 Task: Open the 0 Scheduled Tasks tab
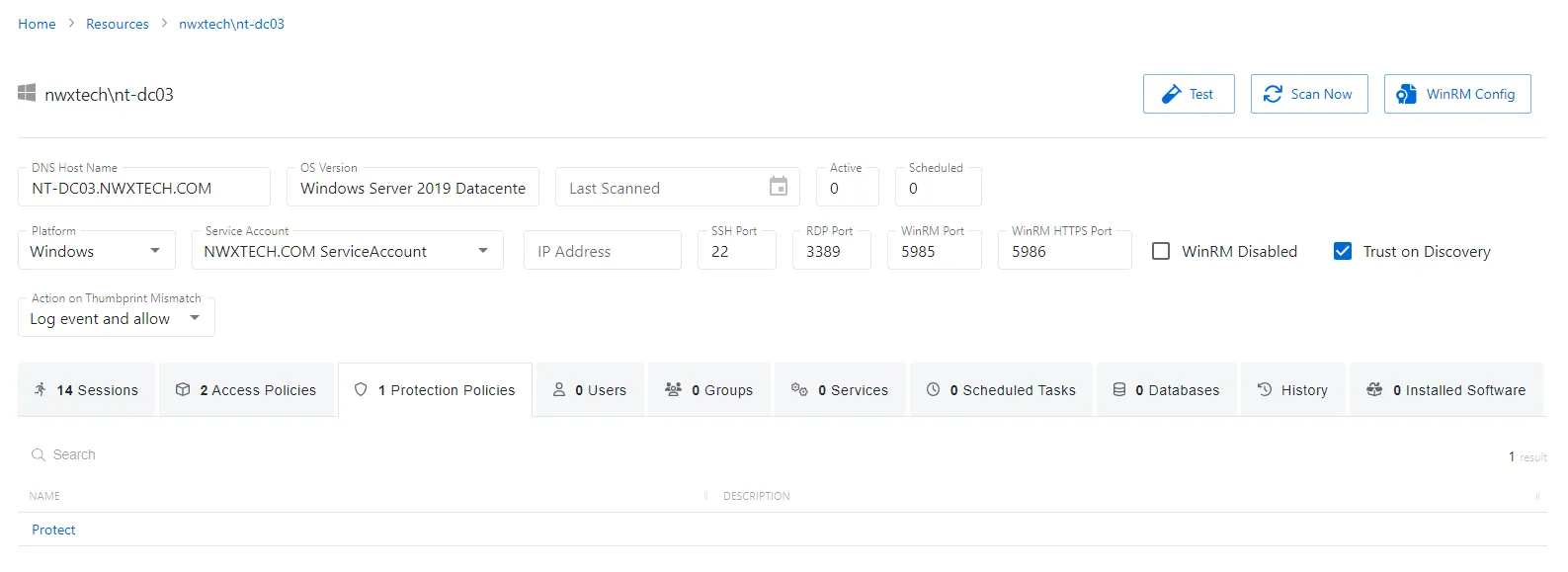1001,389
